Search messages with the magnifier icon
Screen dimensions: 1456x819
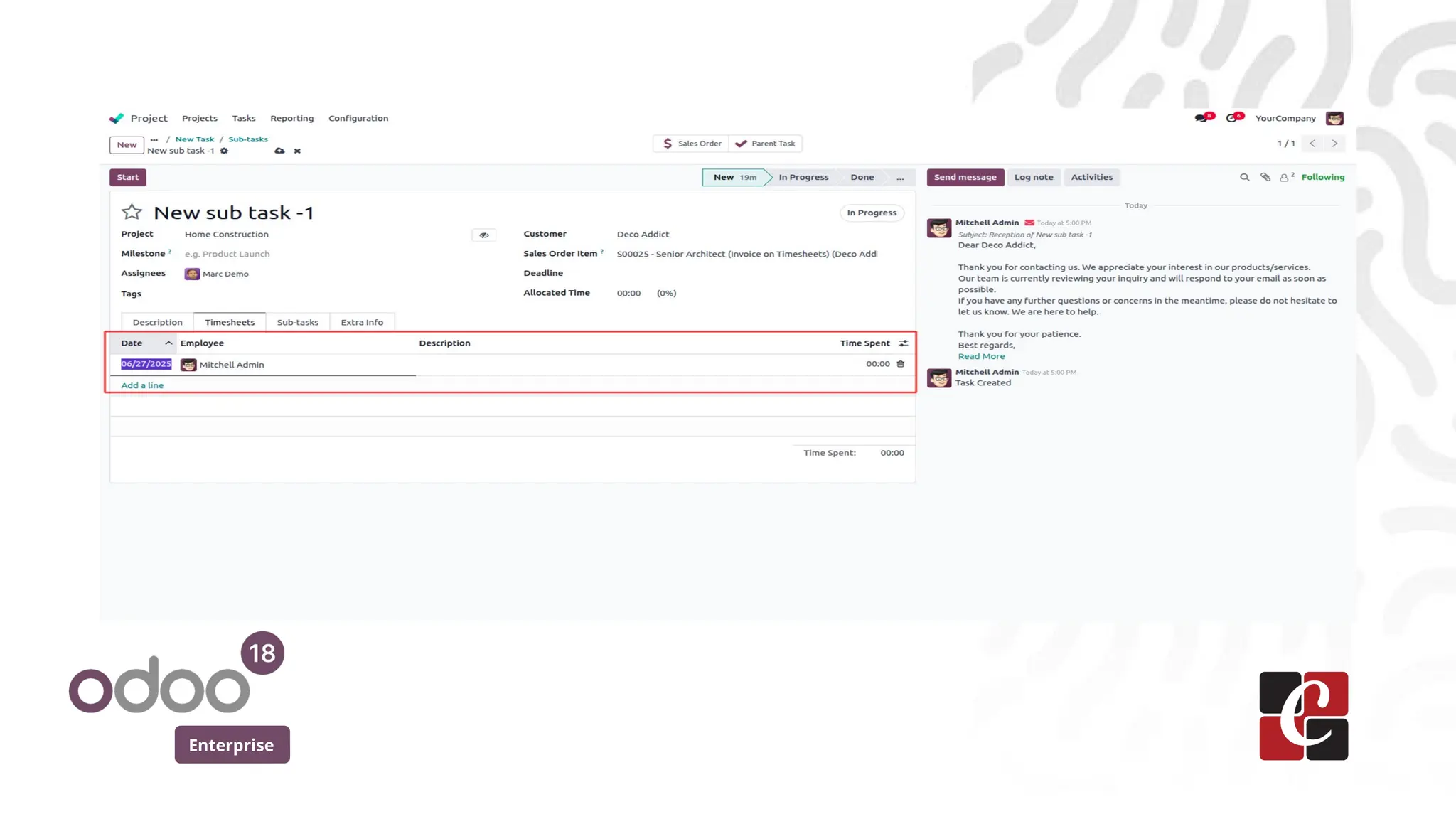pos(1244,177)
